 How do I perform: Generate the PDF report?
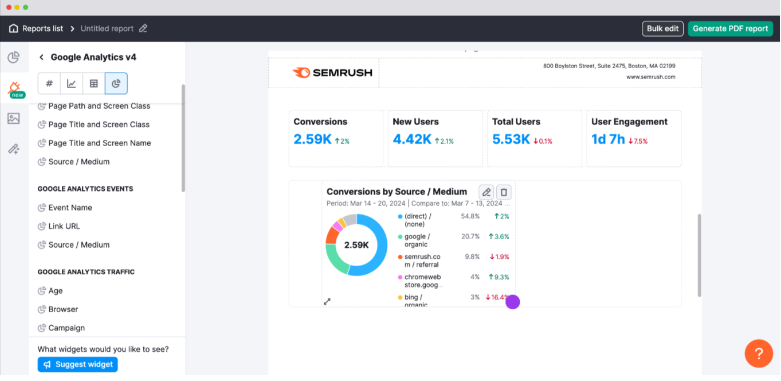pyautogui.click(x=730, y=28)
